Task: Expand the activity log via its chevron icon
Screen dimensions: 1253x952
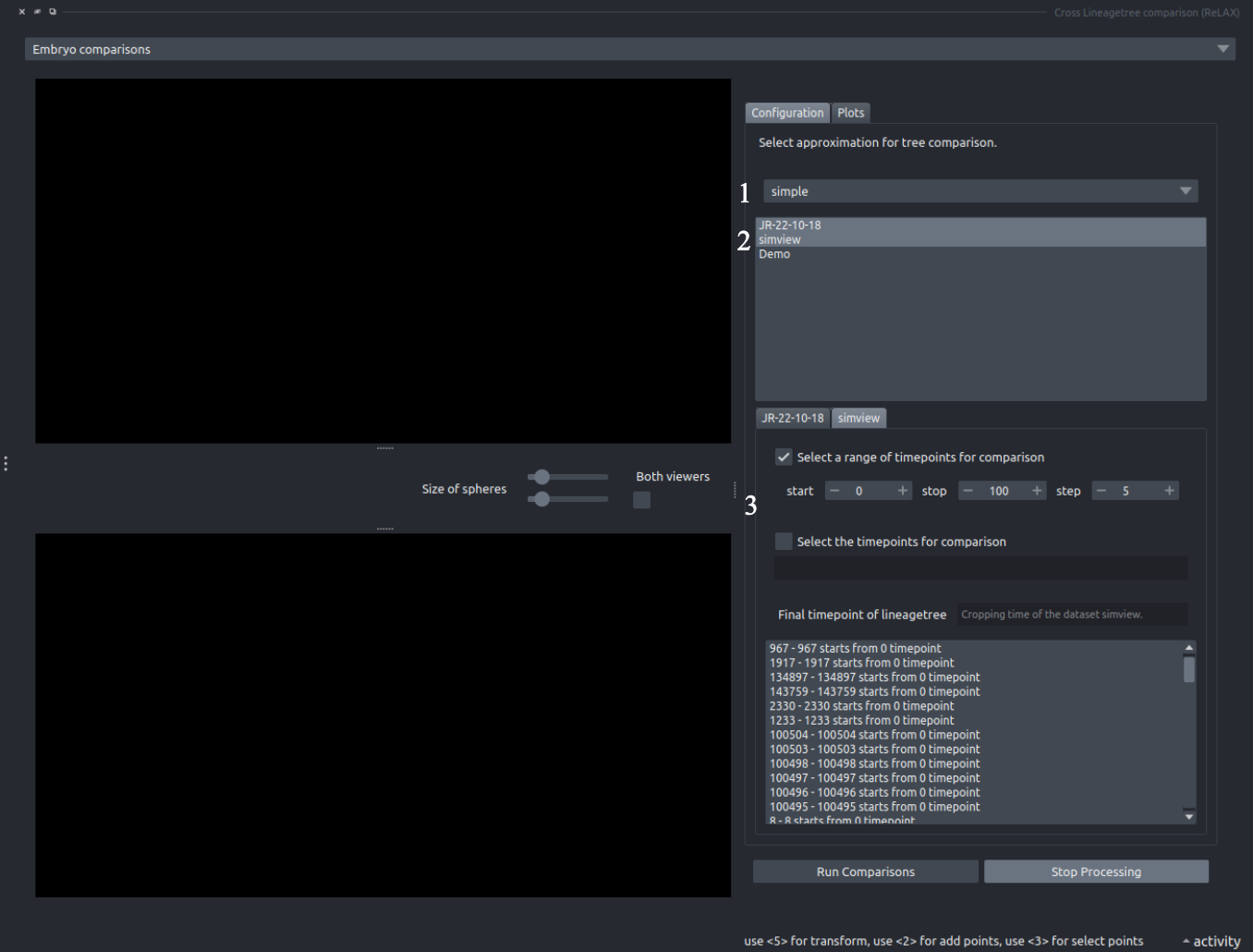Action: point(1188,940)
